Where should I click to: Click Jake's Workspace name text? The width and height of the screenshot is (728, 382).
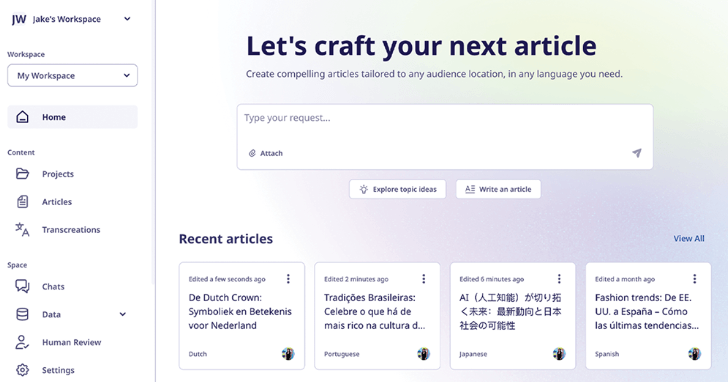tap(67, 19)
